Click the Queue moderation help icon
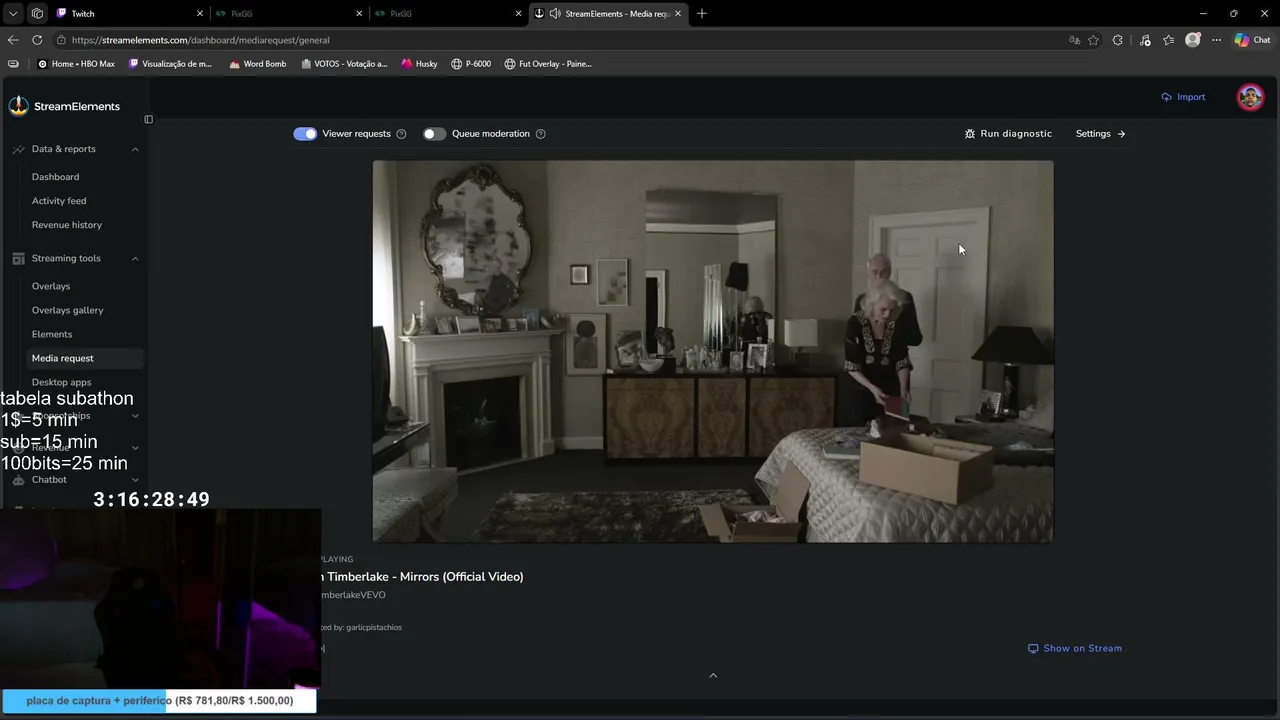The image size is (1280, 720). 540,134
